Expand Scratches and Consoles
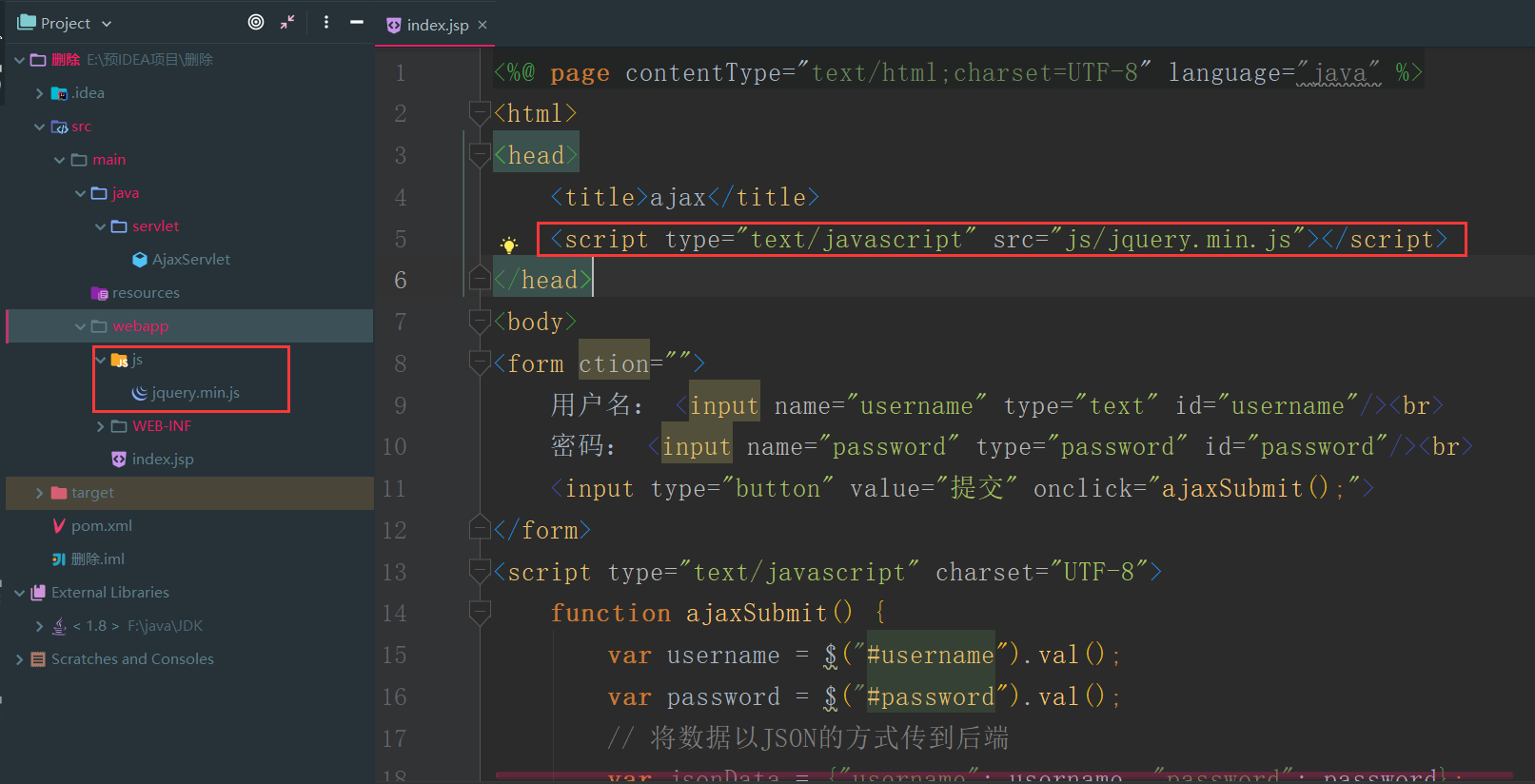The image size is (1535, 784). click(x=19, y=659)
